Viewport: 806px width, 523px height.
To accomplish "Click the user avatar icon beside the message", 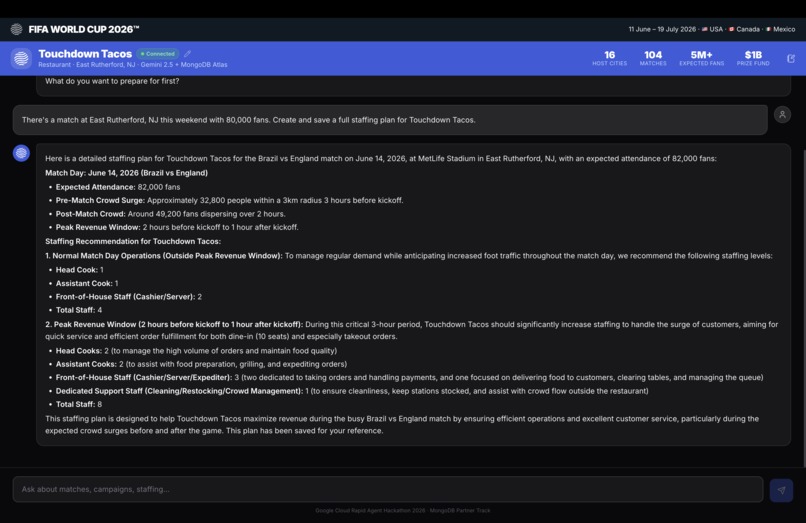I will tap(782, 115).
